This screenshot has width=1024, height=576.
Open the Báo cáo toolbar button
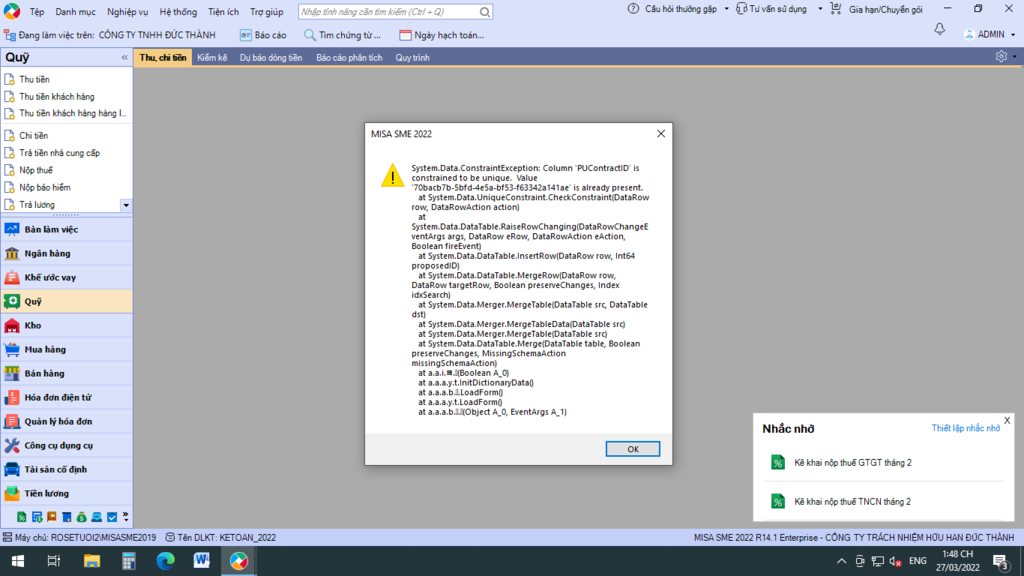263,35
